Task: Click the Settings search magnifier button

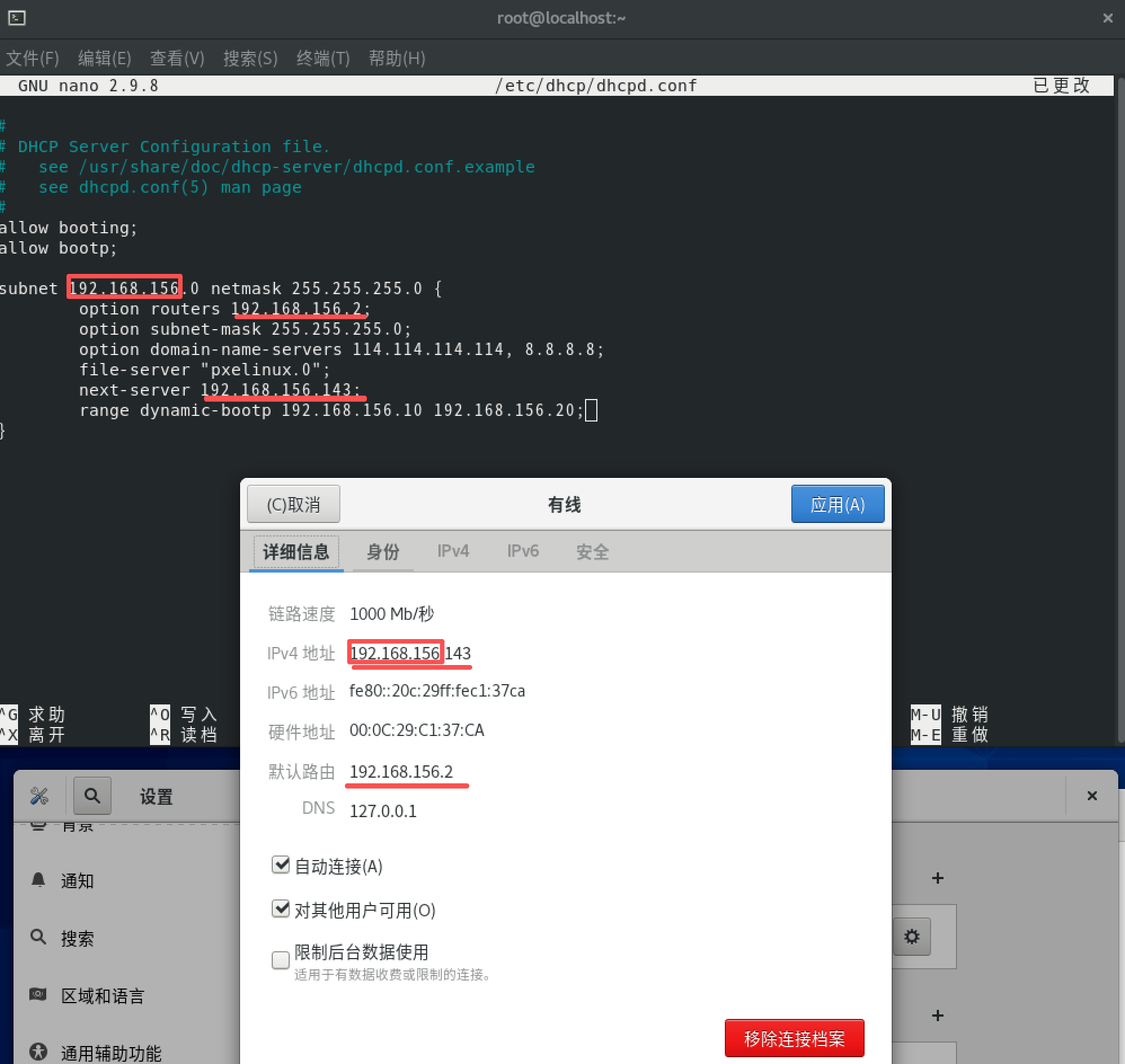Action: point(92,796)
